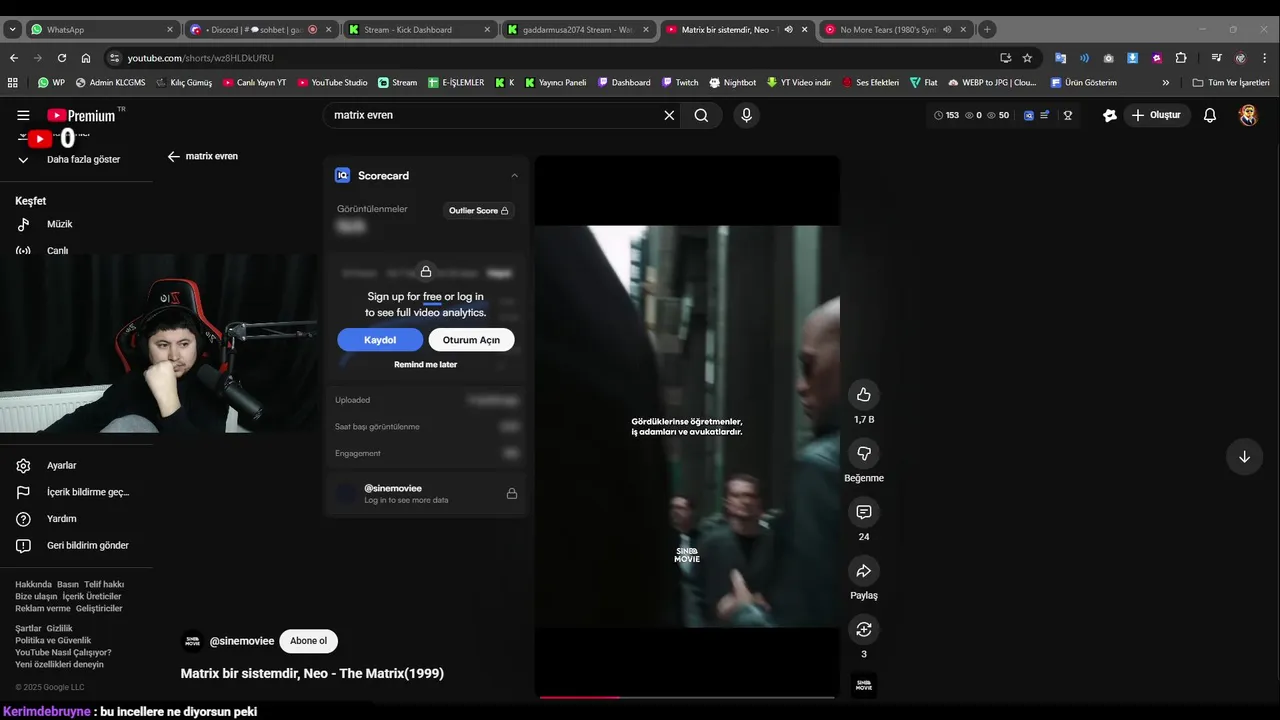
Task: Reload the page
Action: pos(62,58)
